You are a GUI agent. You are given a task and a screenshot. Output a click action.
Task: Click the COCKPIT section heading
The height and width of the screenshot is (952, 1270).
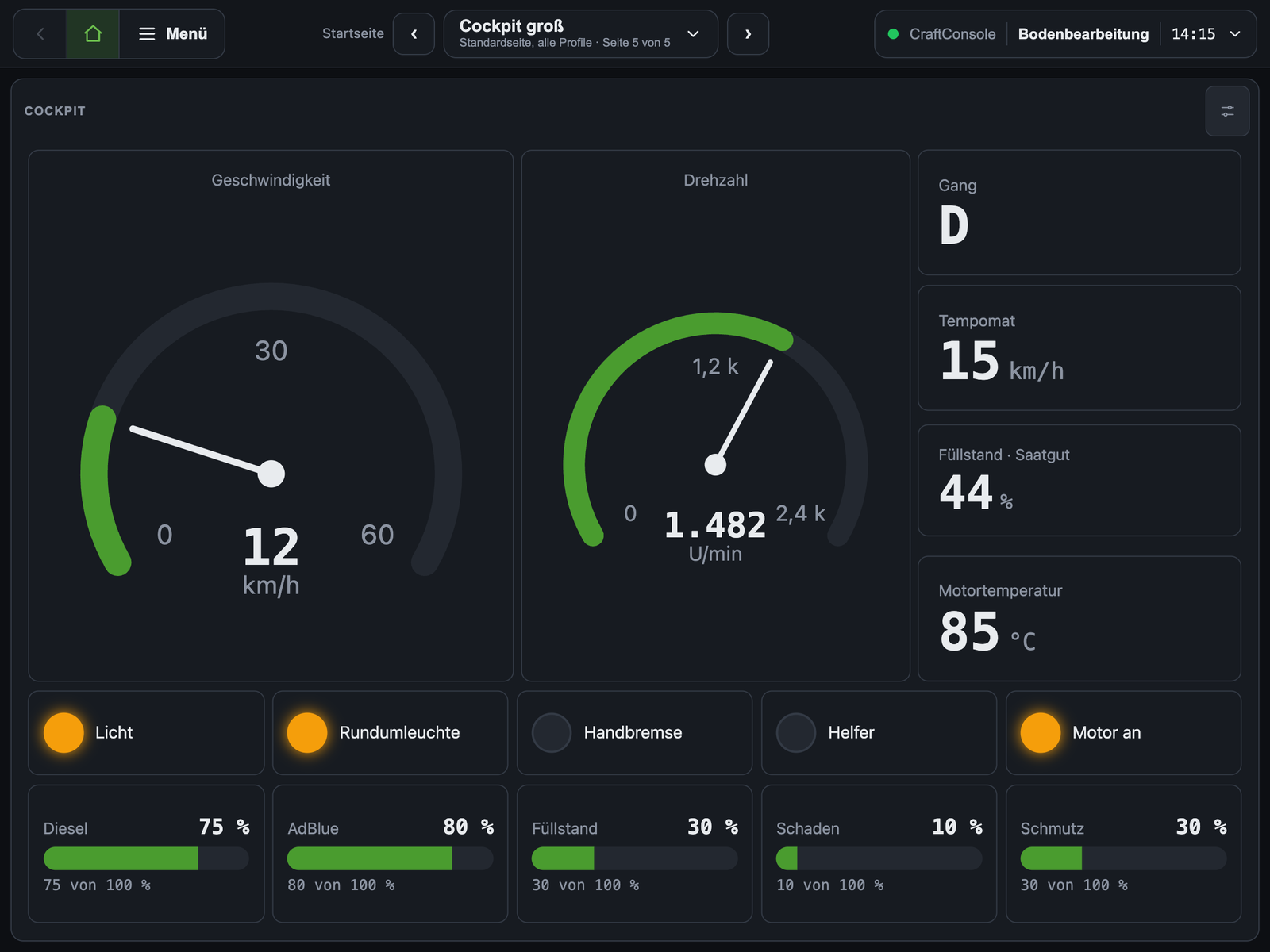point(55,111)
